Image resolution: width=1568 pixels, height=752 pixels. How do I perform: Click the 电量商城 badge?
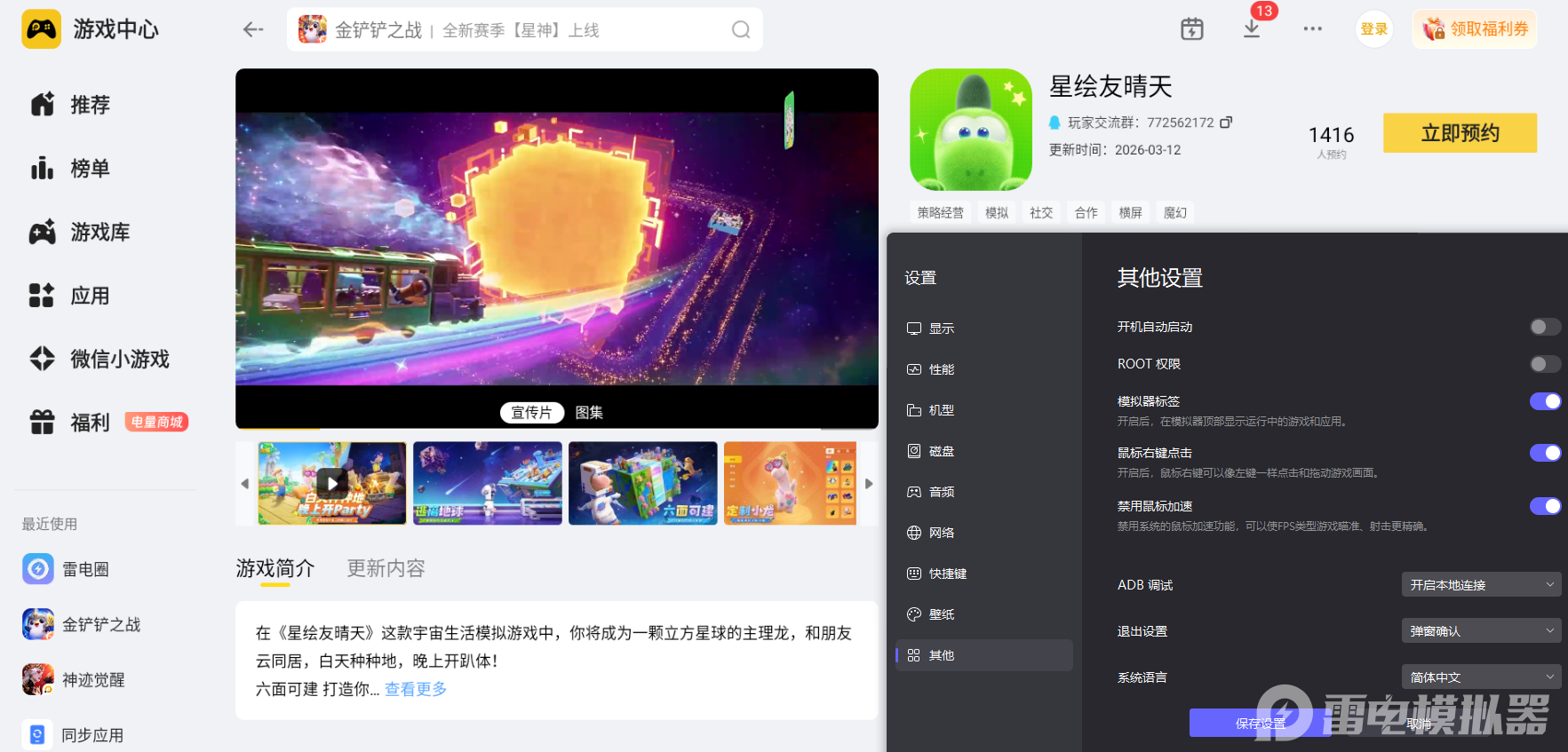(156, 422)
